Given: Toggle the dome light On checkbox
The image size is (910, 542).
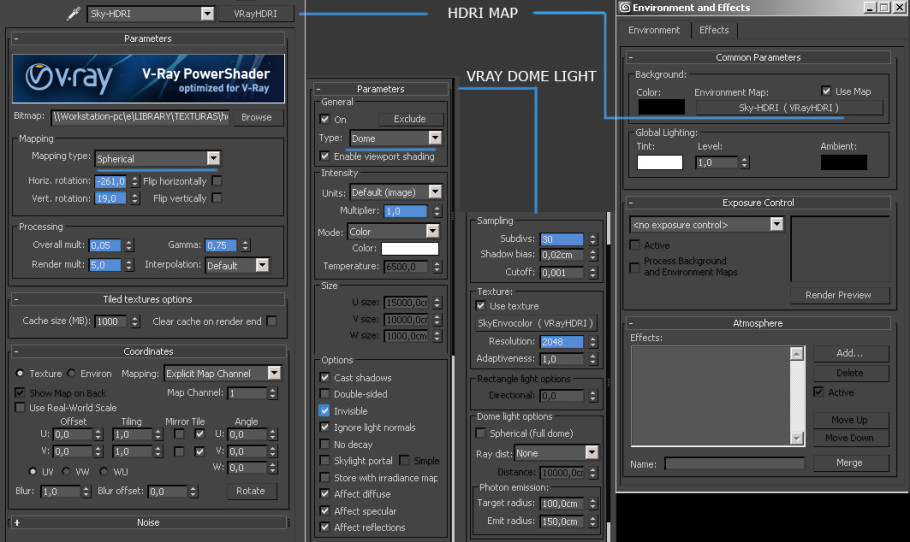Looking at the screenshot, I should tap(325, 119).
